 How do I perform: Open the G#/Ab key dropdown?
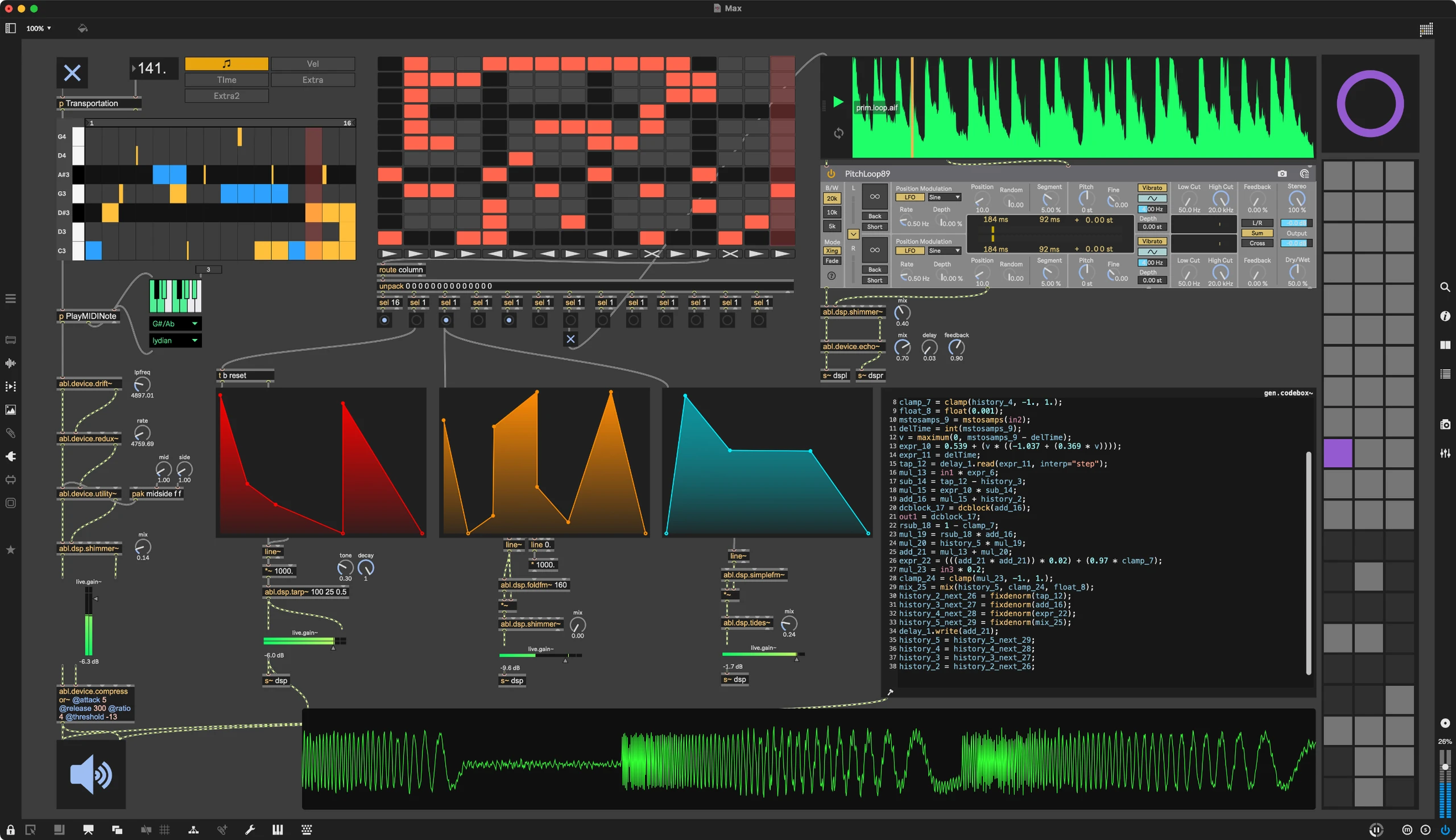[x=175, y=324]
